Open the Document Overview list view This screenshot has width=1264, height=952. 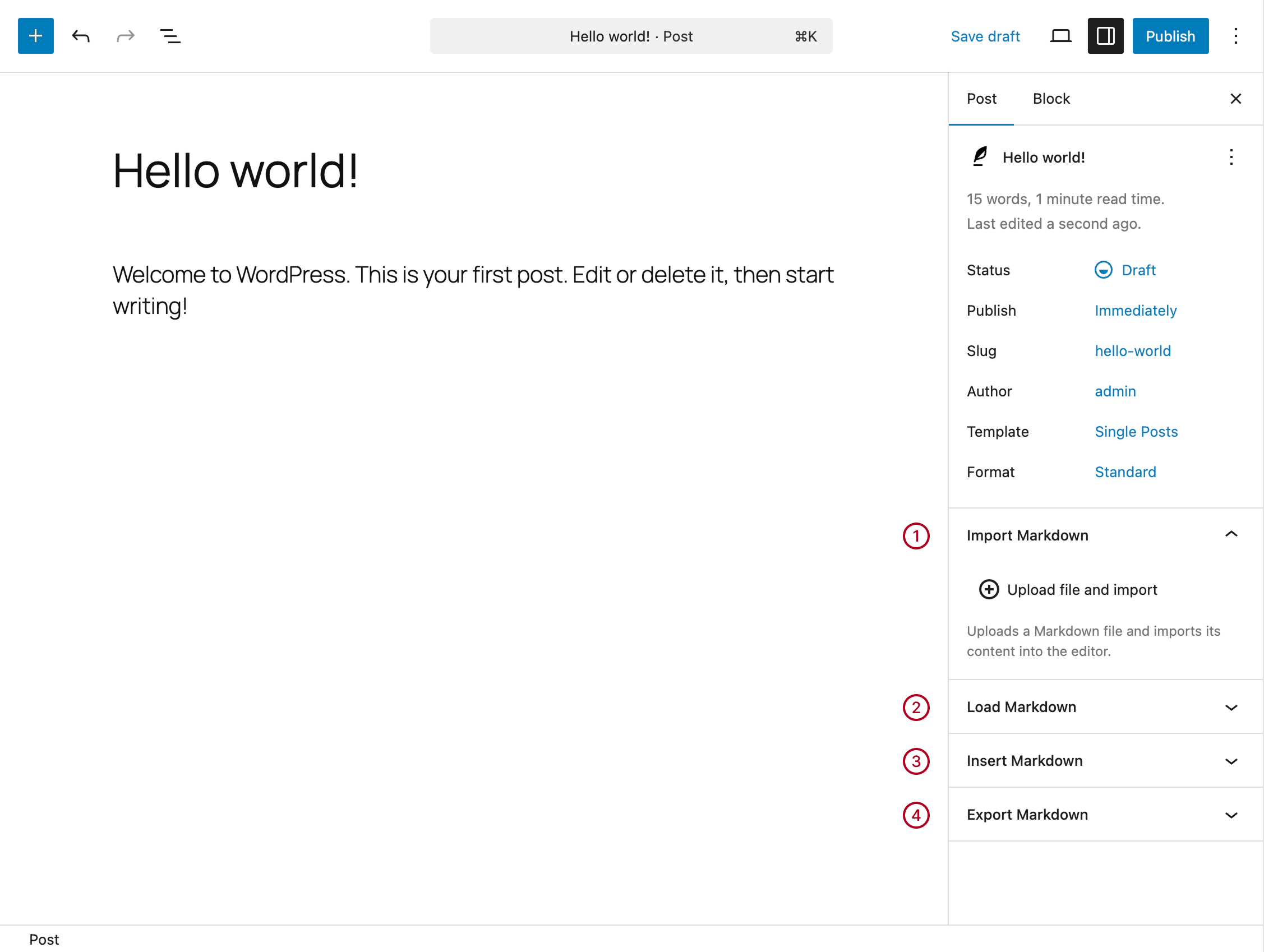(170, 36)
